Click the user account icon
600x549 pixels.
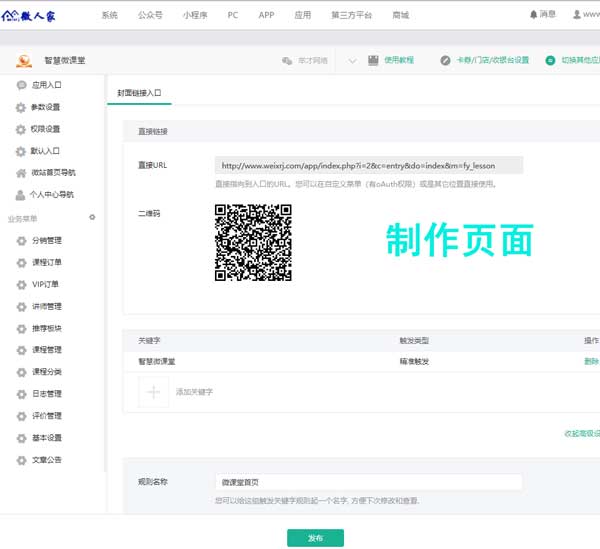pos(577,15)
